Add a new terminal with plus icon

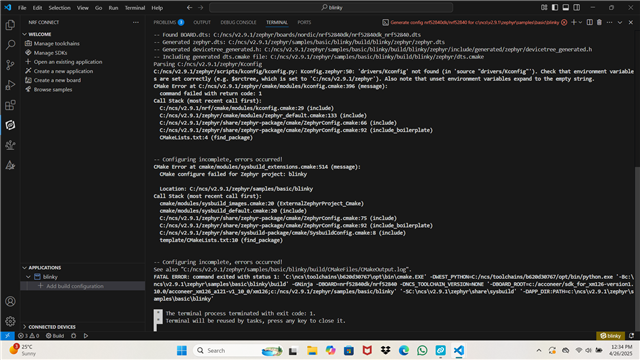click(x=574, y=22)
